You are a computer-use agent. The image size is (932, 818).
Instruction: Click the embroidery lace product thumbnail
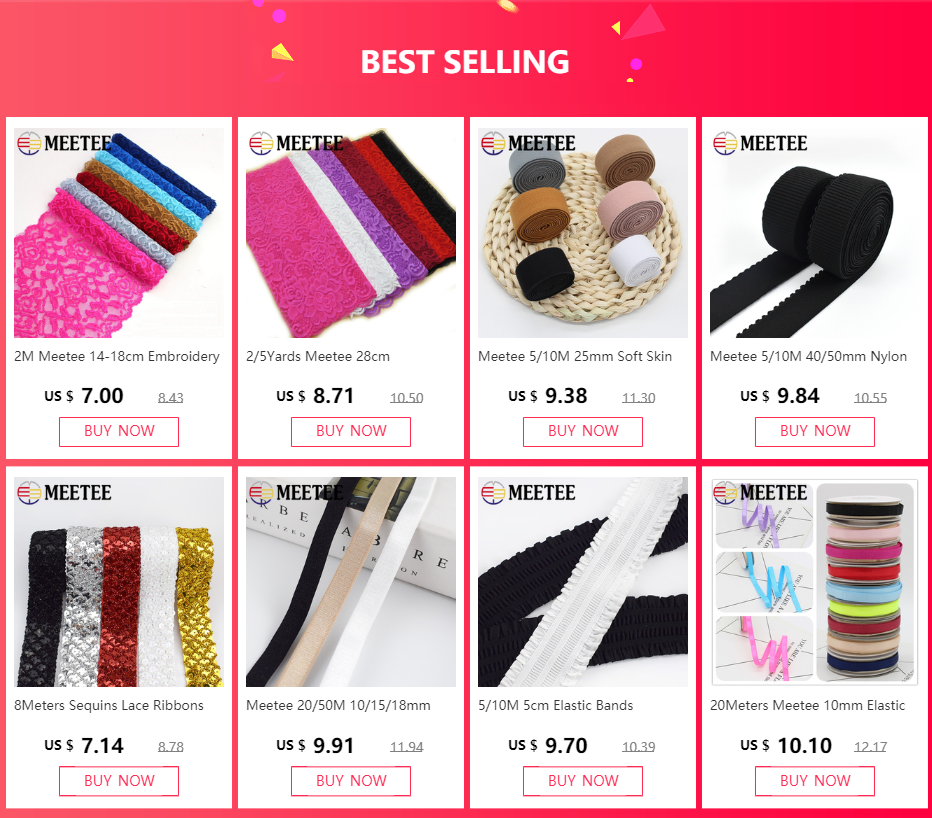(x=119, y=232)
